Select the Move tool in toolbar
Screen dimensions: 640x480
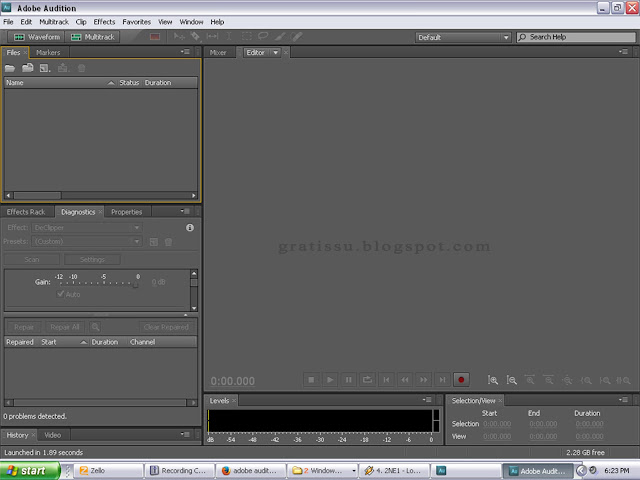(x=179, y=37)
